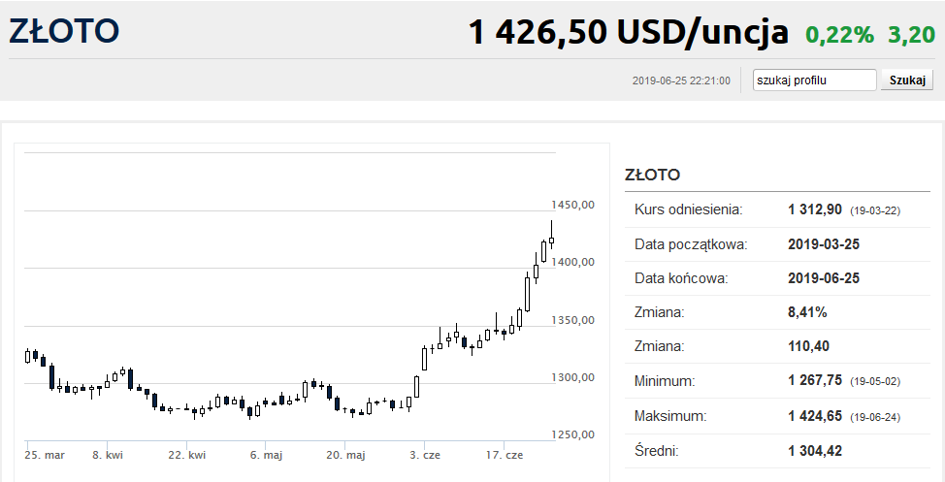Click the 3. cze axis label

pos(425,455)
